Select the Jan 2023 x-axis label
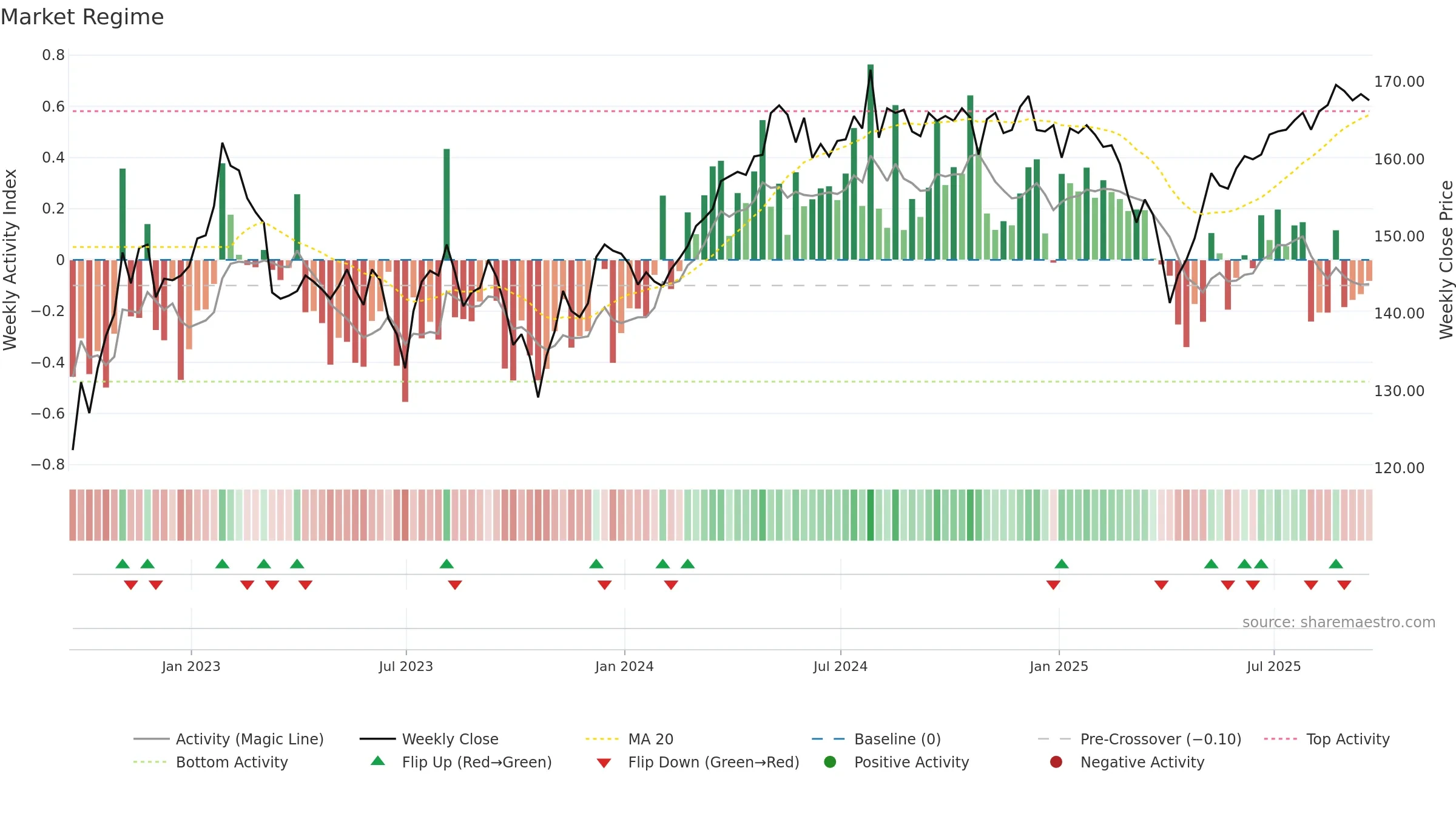1456x819 pixels. click(x=191, y=666)
